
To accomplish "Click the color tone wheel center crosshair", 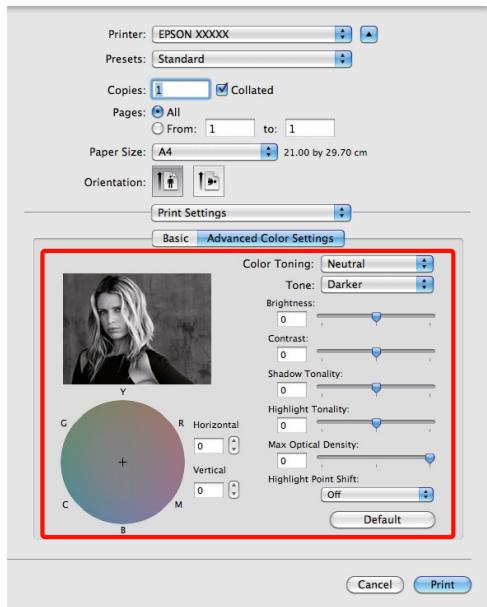I will [x=123, y=462].
